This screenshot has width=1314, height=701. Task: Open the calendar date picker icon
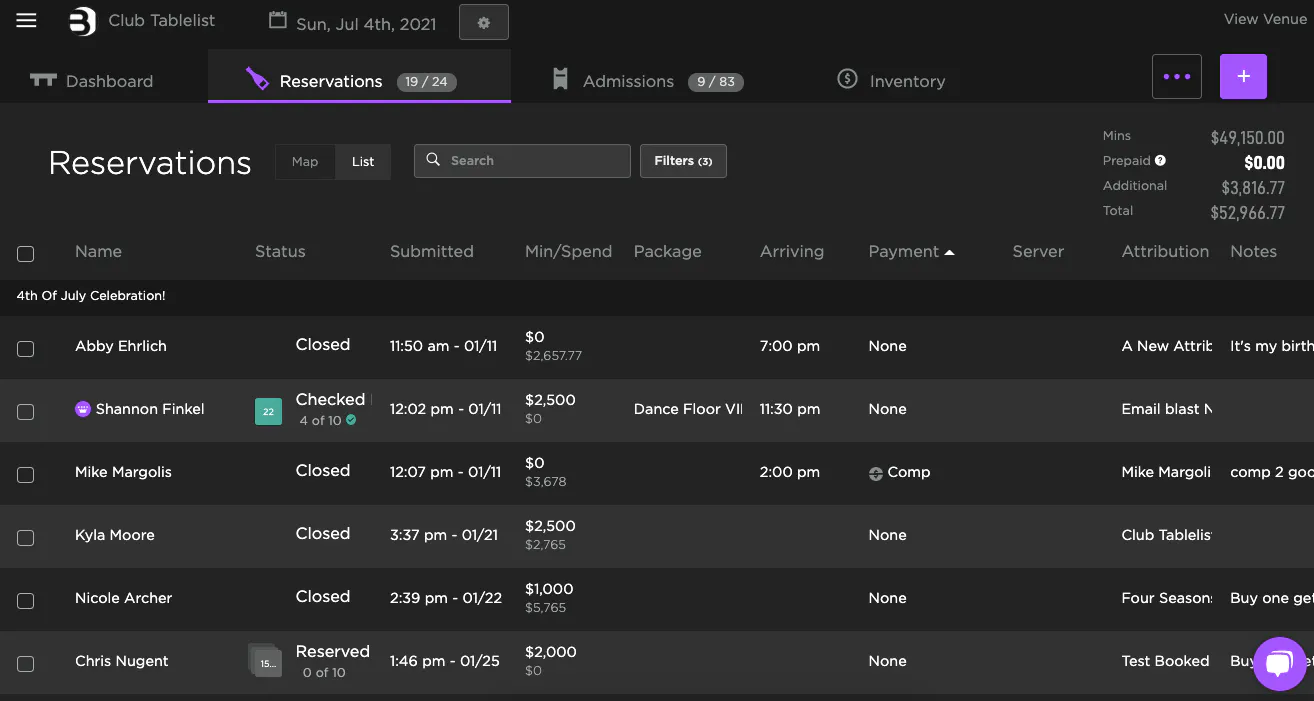coord(278,21)
